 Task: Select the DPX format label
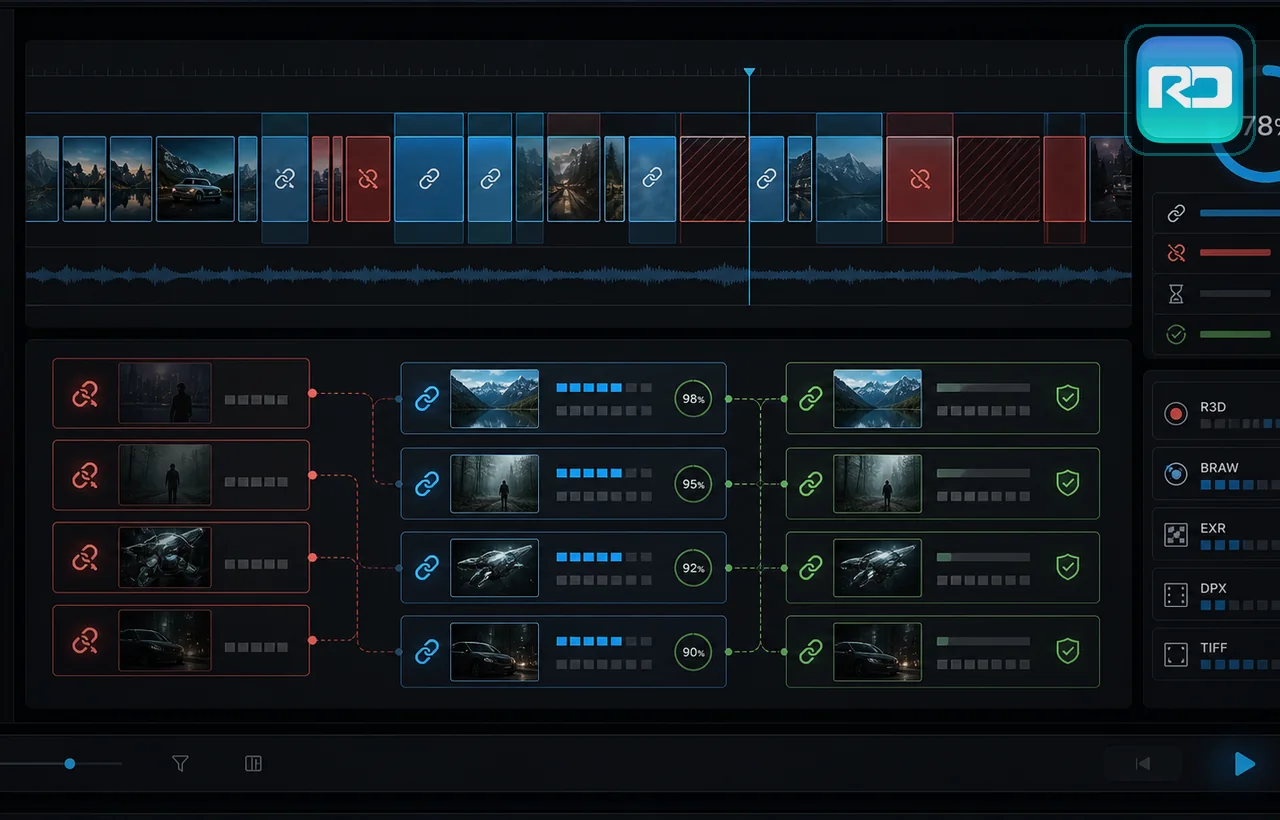point(1213,588)
